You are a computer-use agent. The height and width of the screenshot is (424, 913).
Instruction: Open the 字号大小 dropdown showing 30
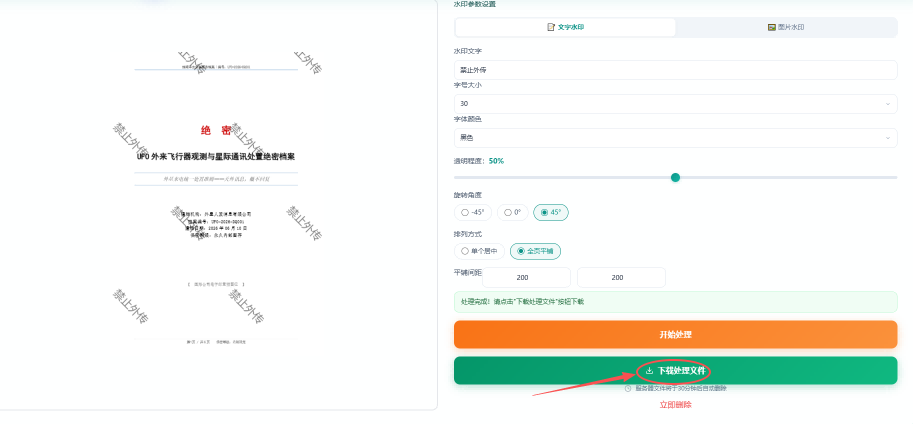[x=675, y=104]
